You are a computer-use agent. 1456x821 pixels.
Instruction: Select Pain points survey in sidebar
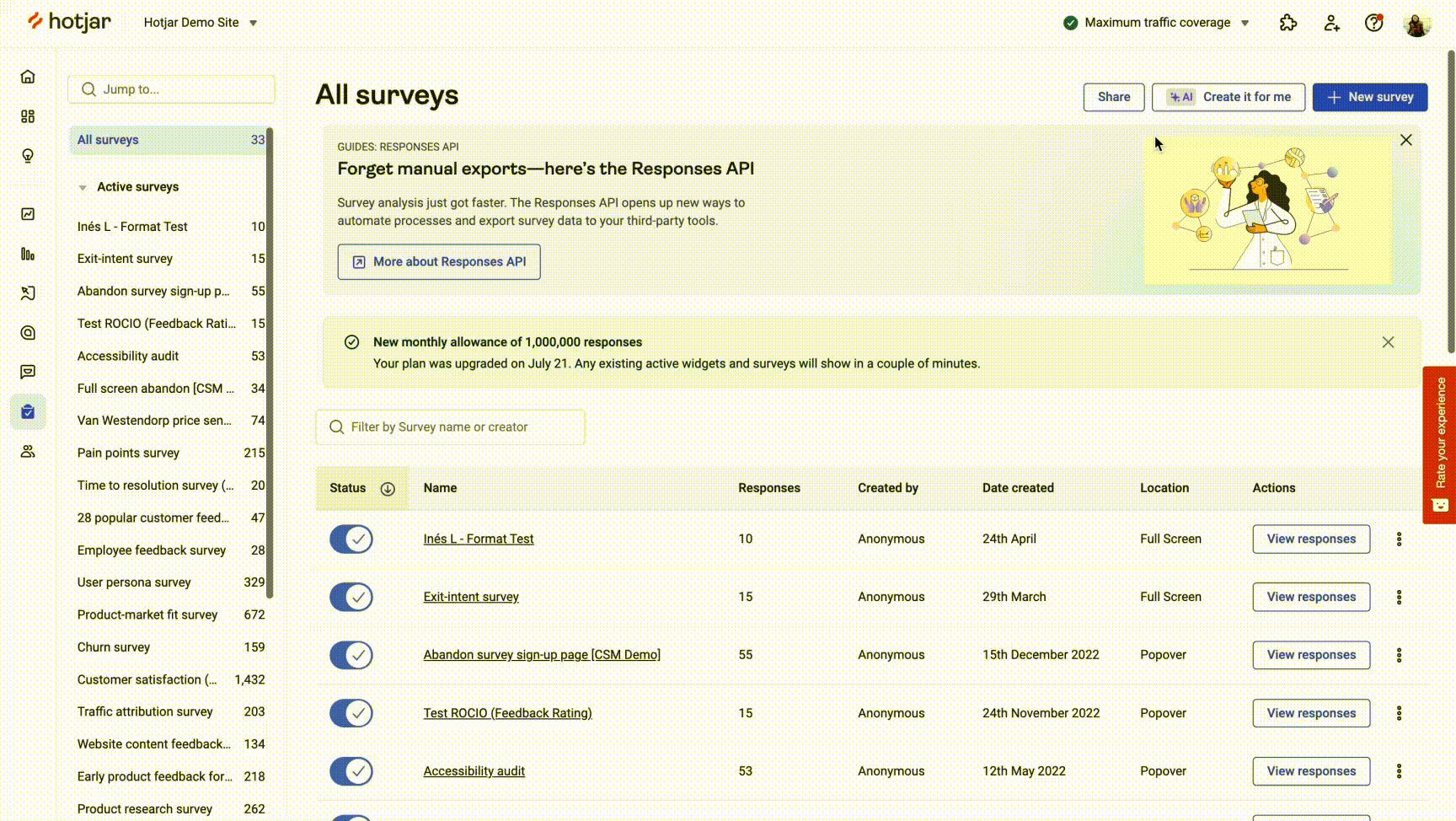point(170,453)
